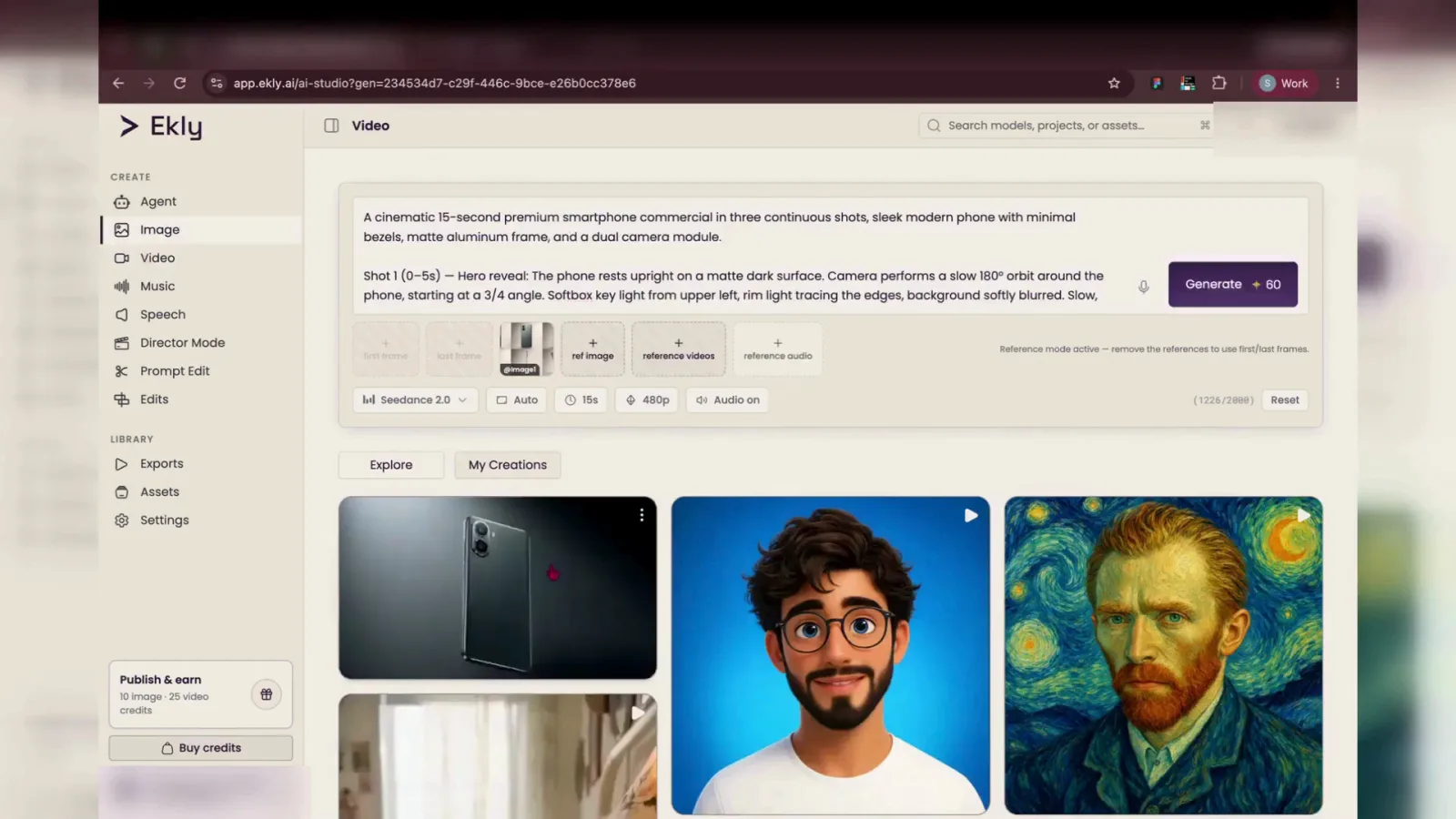The image size is (1456, 819).
Task: Click the browser forward arrow
Action: tap(149, 83)
